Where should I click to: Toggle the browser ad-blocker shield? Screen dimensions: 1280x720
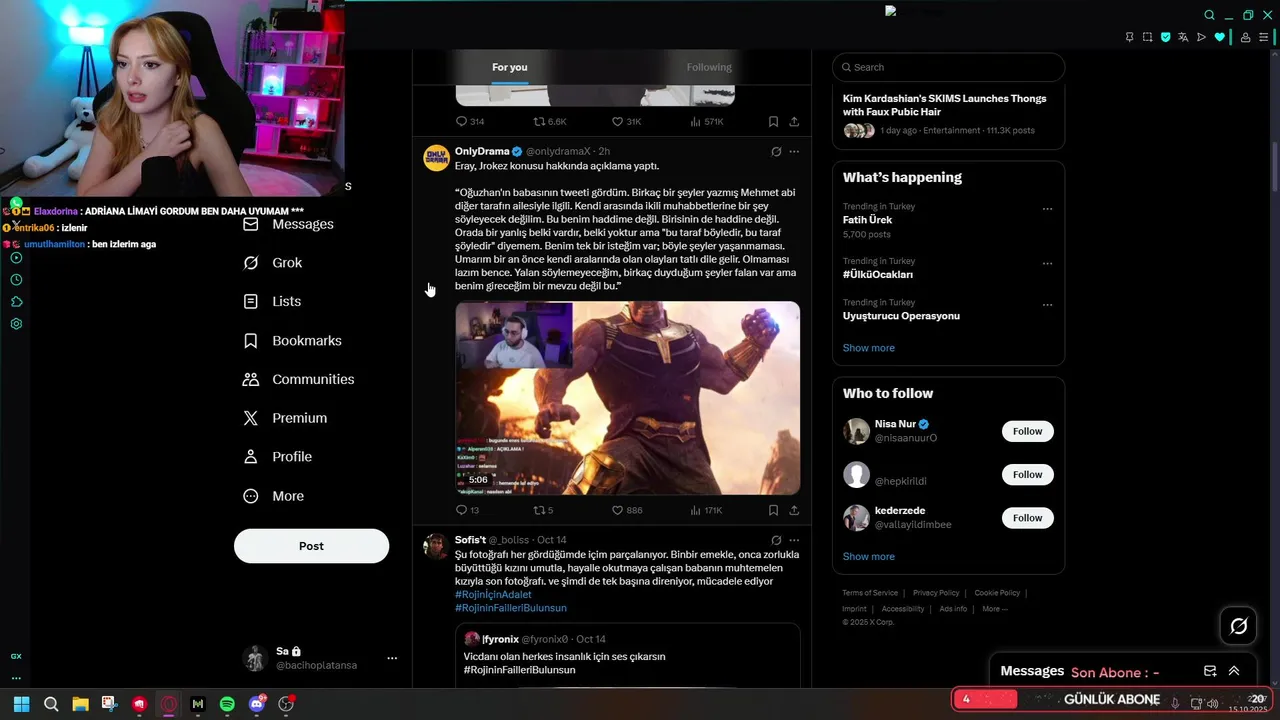coord(1165,37)
